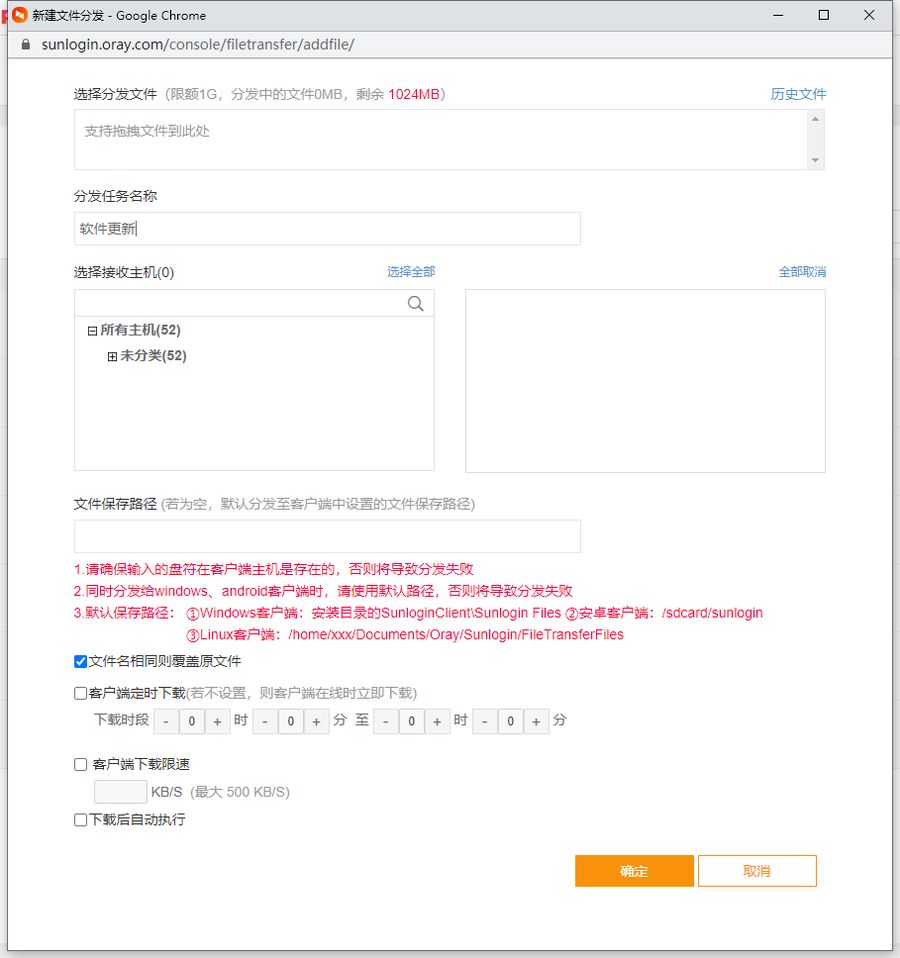Increase the end minute with plus button
Screen dimensions: 900x958
point(536,722)
